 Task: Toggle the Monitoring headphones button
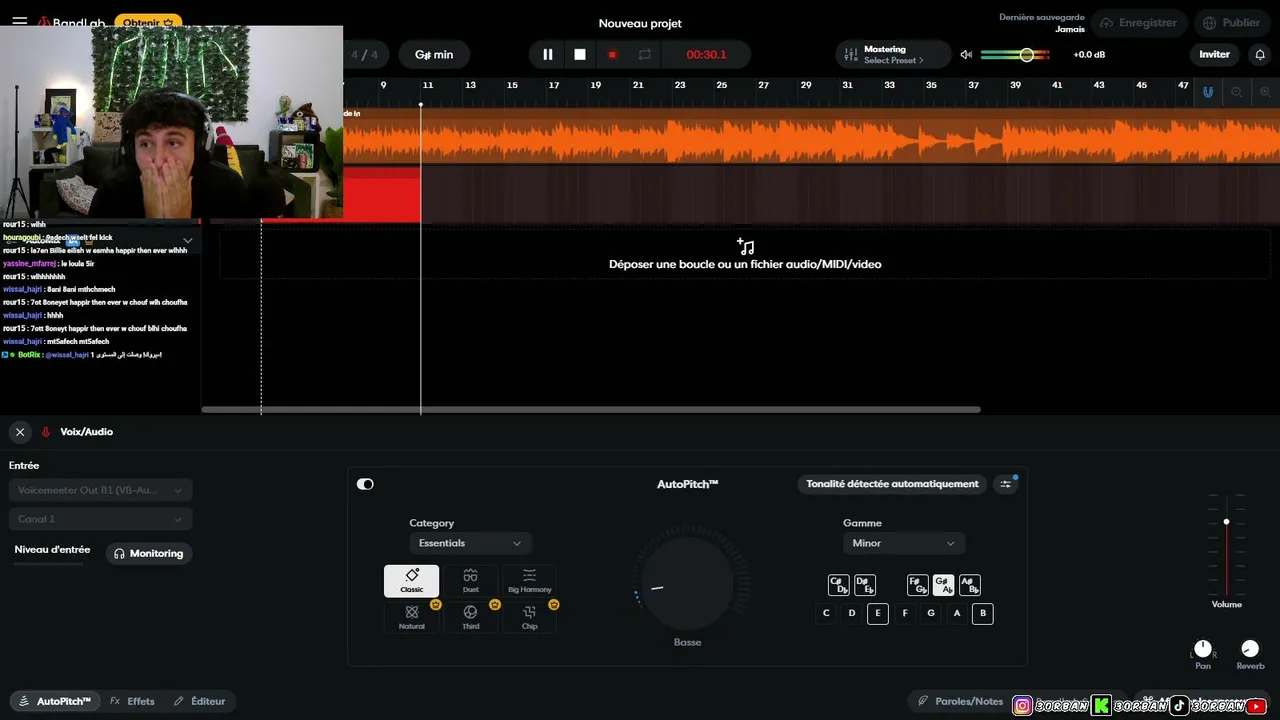(x=149, y=553)
